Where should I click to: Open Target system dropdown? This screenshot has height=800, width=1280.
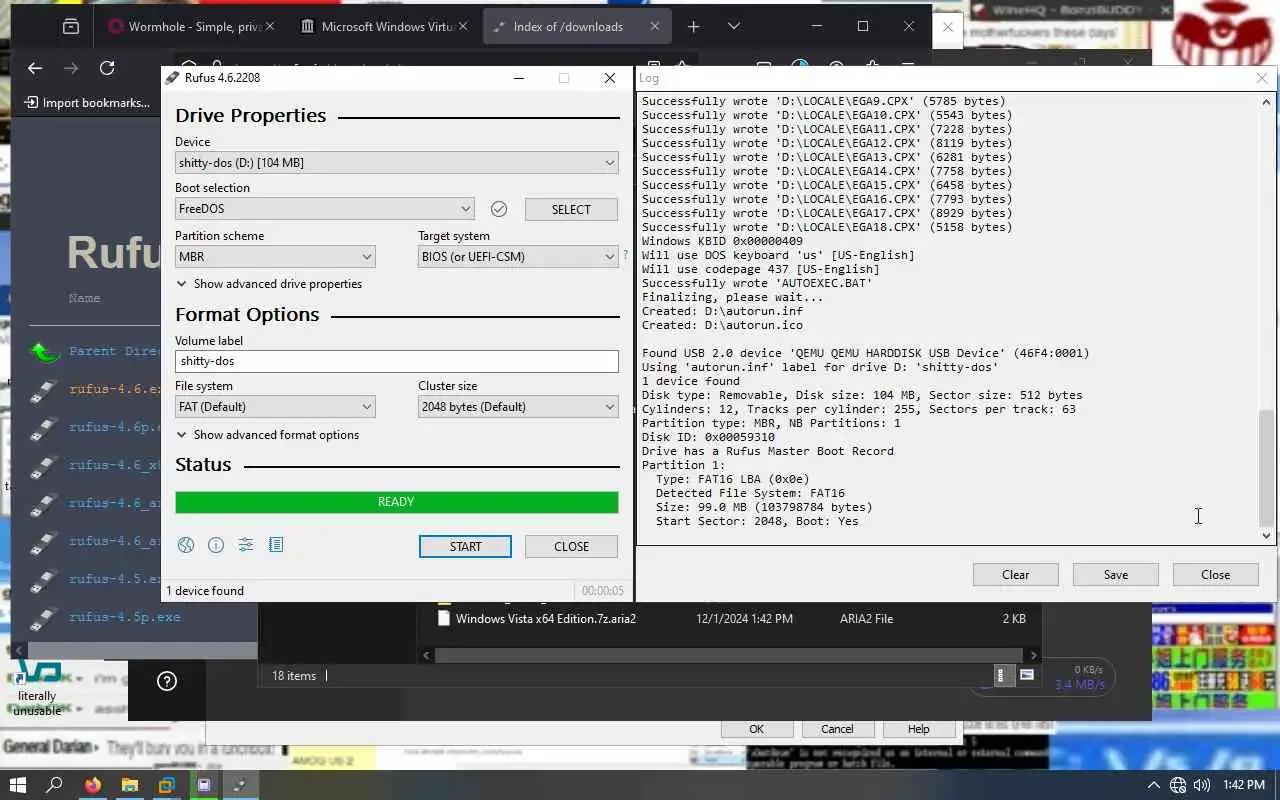[518, 256]
